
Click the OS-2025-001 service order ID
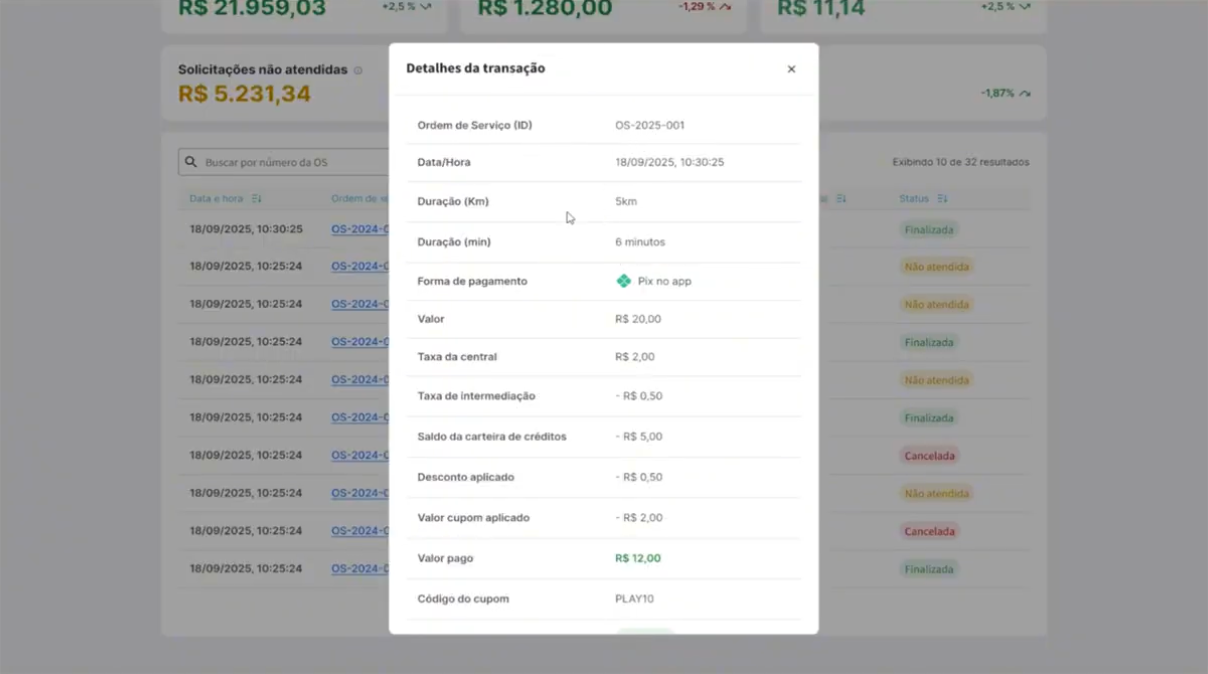(649, 125)
